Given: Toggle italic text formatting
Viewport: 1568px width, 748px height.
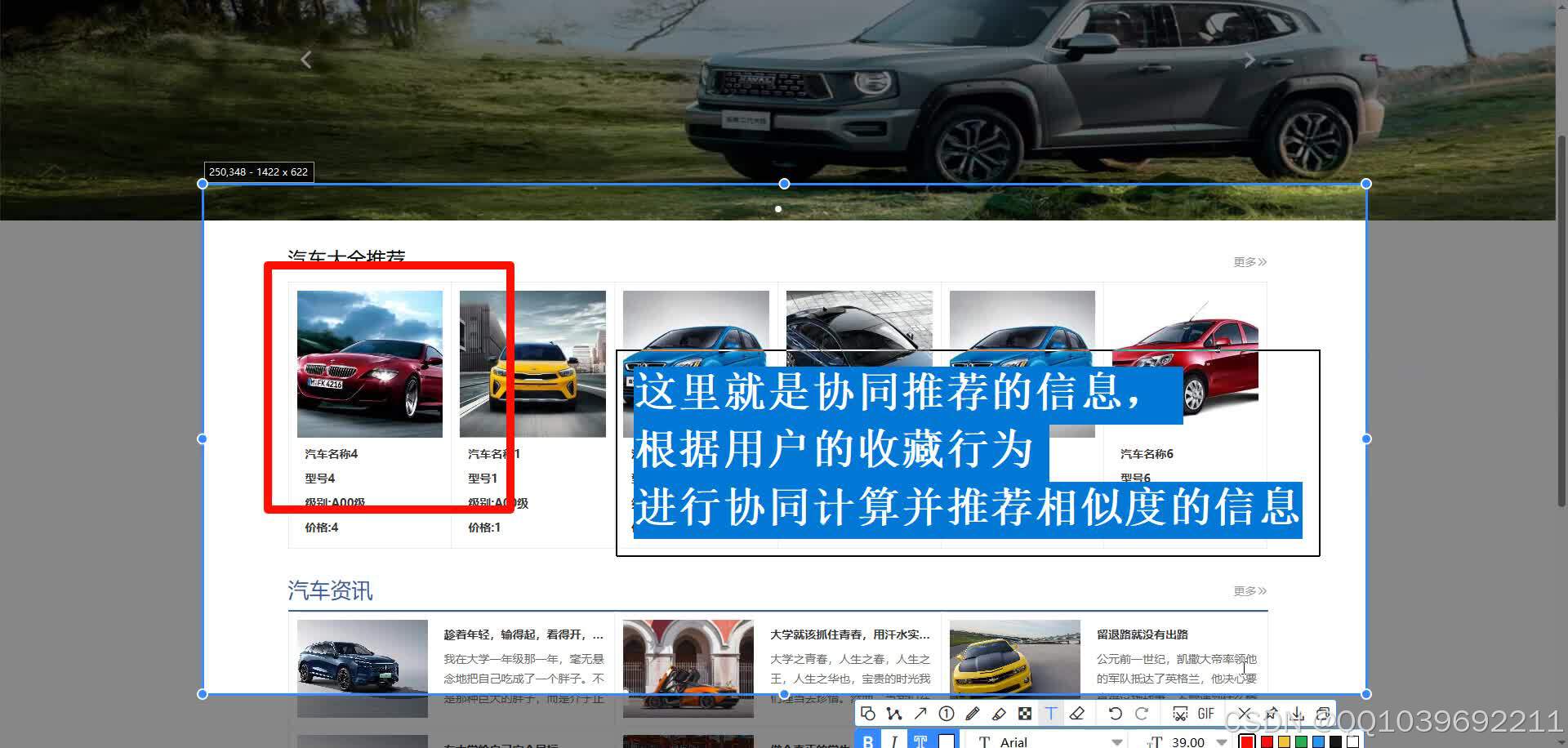Looking at the screenshot, I should click(894, 740).
